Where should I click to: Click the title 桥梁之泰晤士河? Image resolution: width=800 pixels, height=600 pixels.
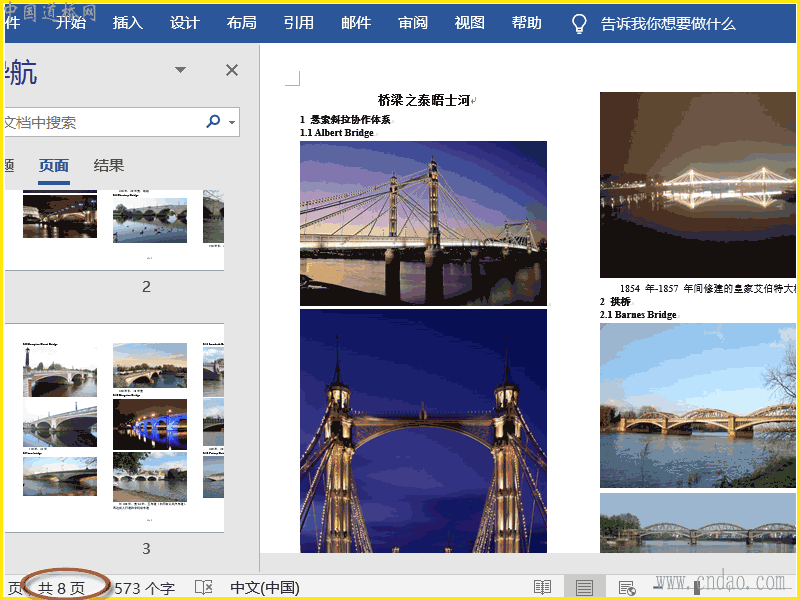(423, 100)
